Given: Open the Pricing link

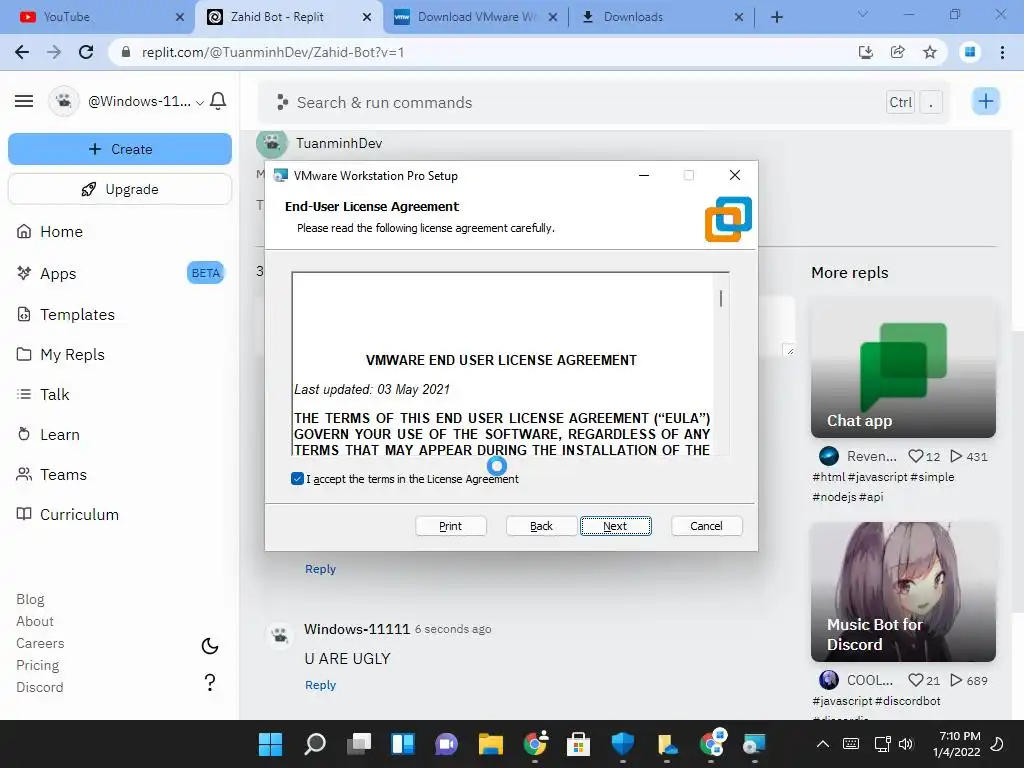Looking at the screenshot, I should pyautogui.click(x=37, y=665).
